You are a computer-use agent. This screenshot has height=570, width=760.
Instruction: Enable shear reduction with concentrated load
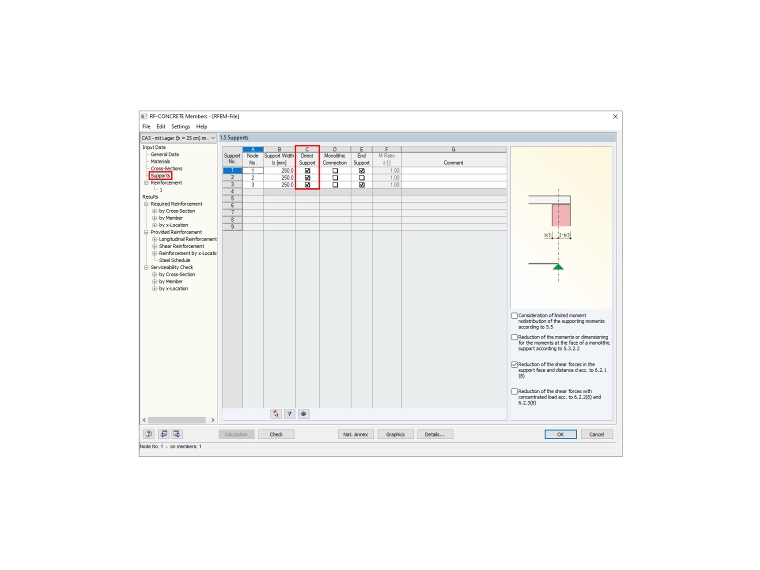click(x=515, y=391)
